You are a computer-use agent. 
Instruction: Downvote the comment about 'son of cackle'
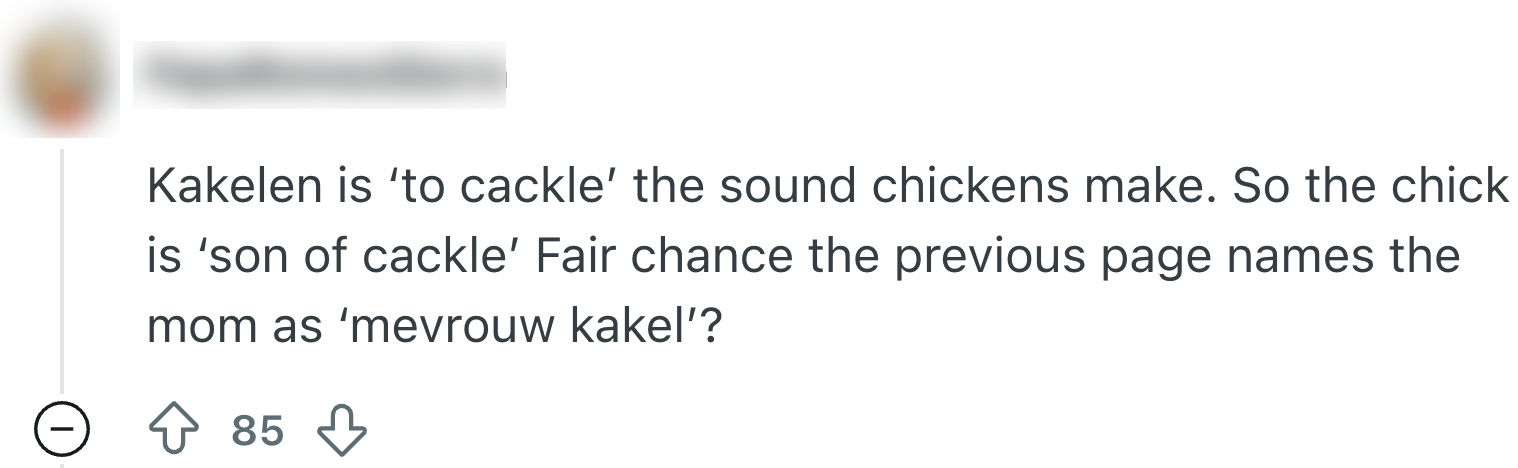(342, 431)
